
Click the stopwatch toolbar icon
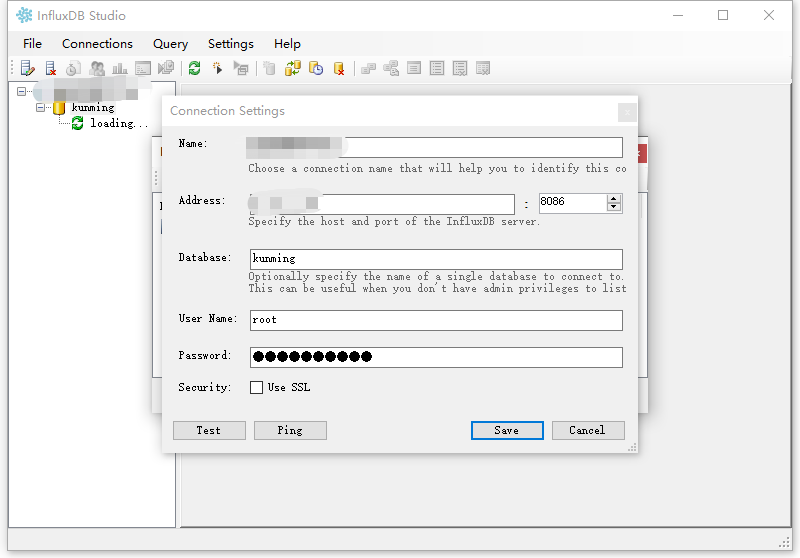(73, 68)
